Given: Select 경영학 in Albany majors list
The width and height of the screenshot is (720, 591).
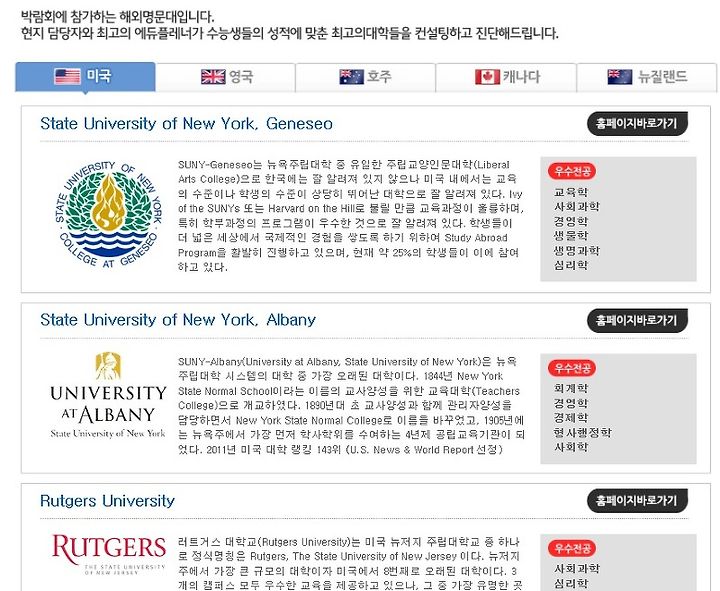Looking at the screenshot, I should click(571, 403).
